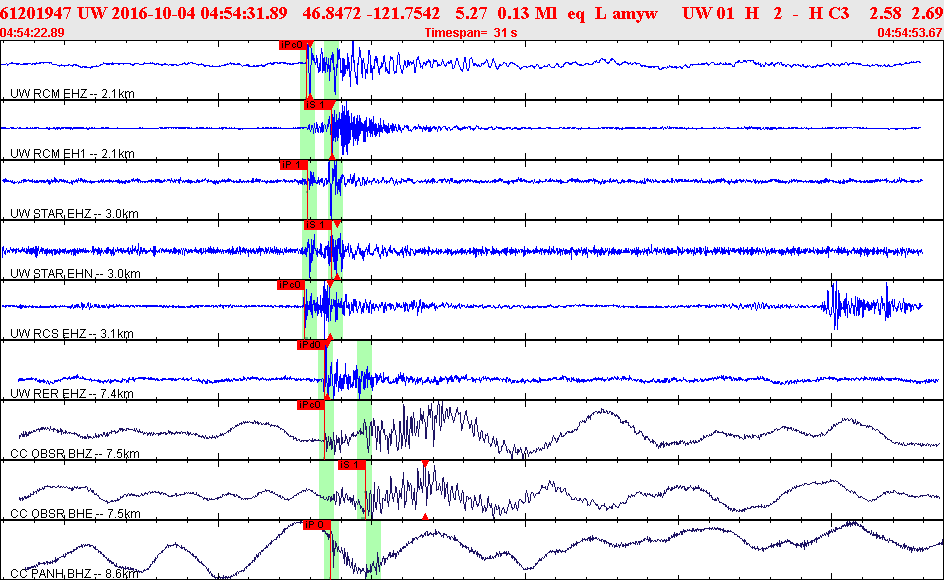Select the iS 1 pick flag on RCM EH1
944x580 pixels.
318,105
